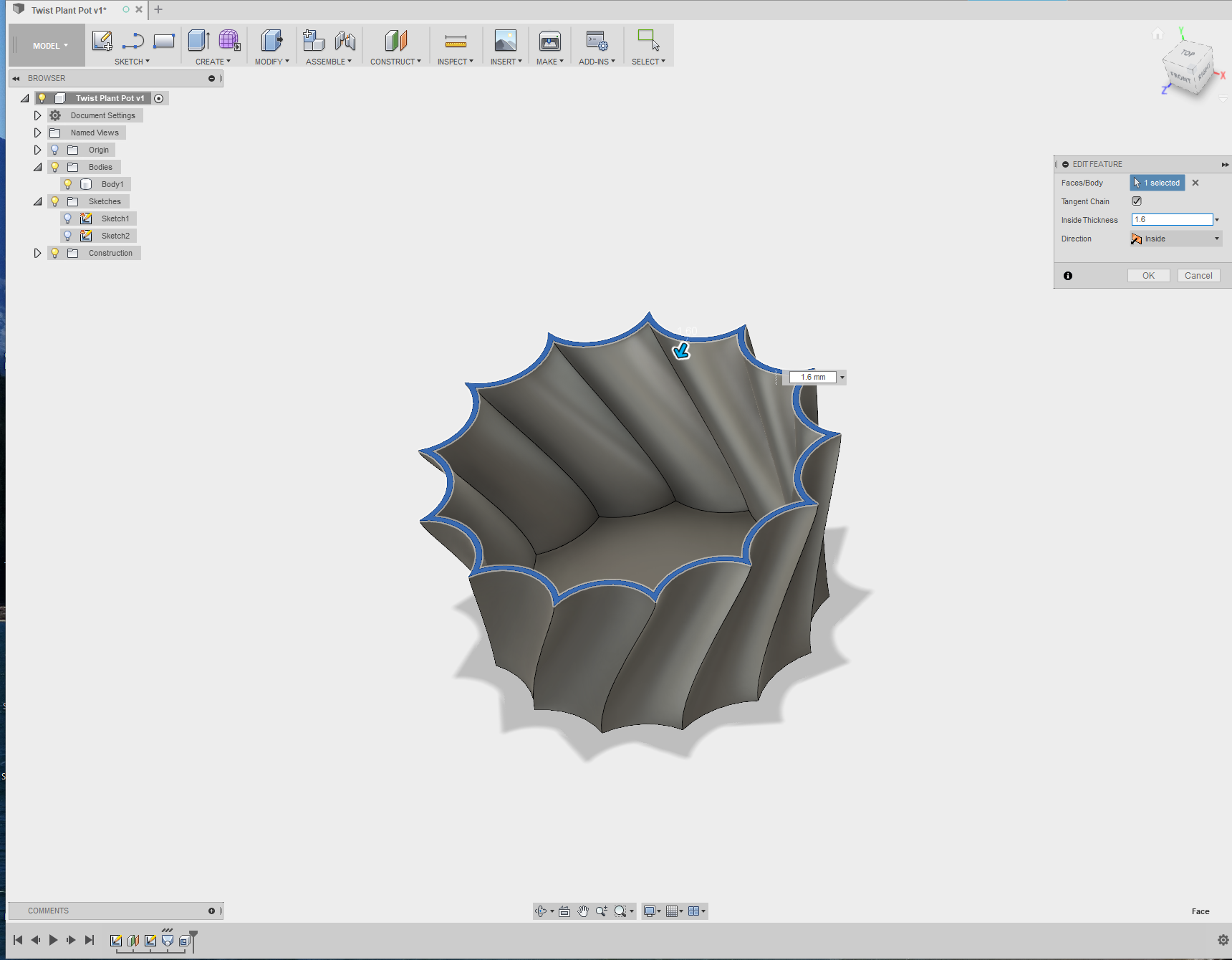The width and height of the screenshot is (1232, 960).
Task: Select the New Component tool
Action: [x=314, y=41]
